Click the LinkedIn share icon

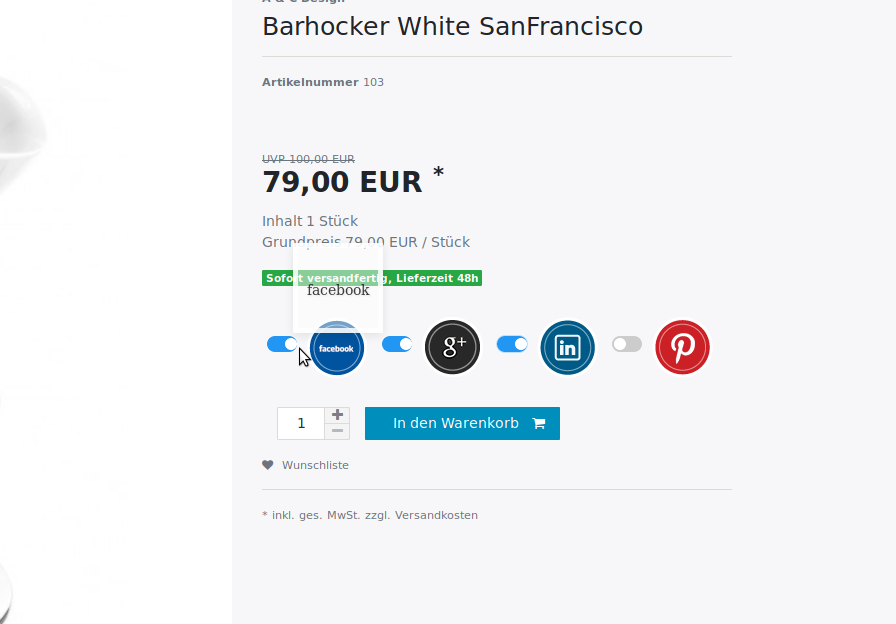coord(568,347)
